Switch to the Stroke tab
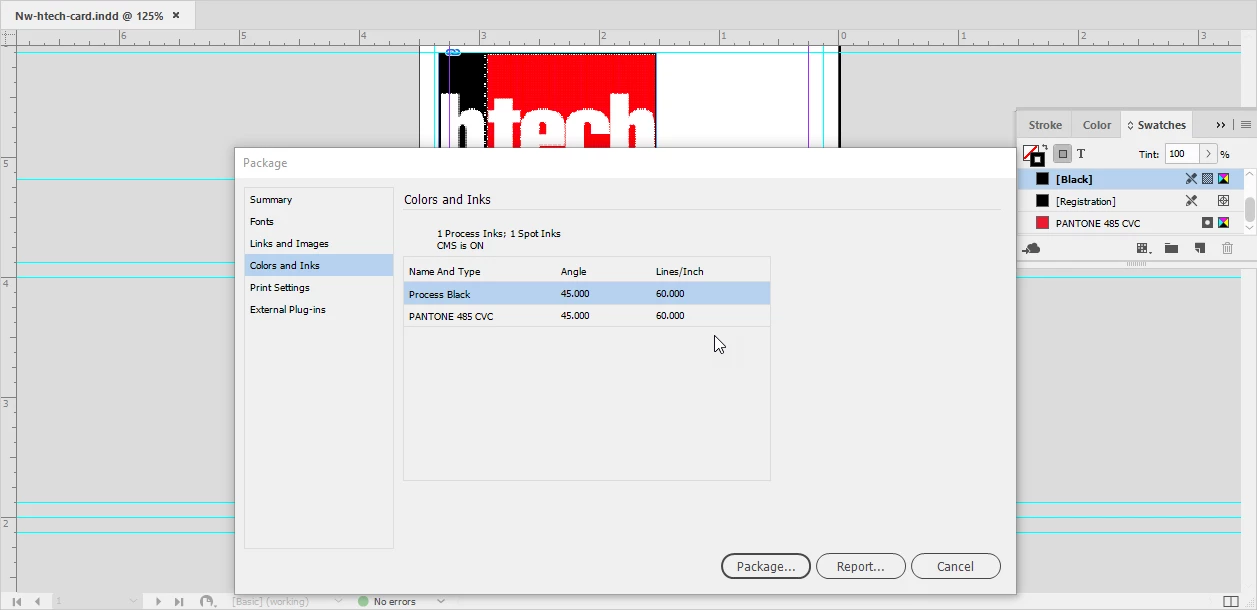 pos(1045,125)
